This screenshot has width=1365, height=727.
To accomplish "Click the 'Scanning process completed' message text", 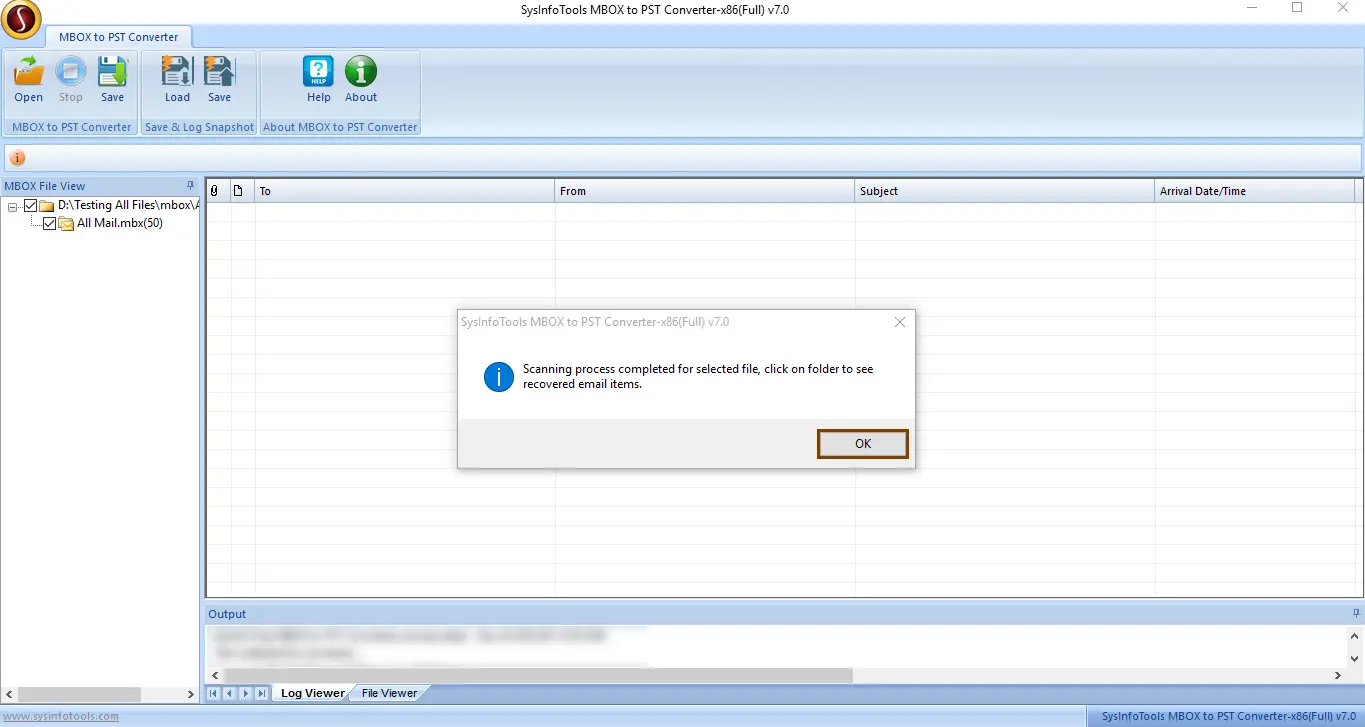I will pyautogui.click(x=698, y=376).
